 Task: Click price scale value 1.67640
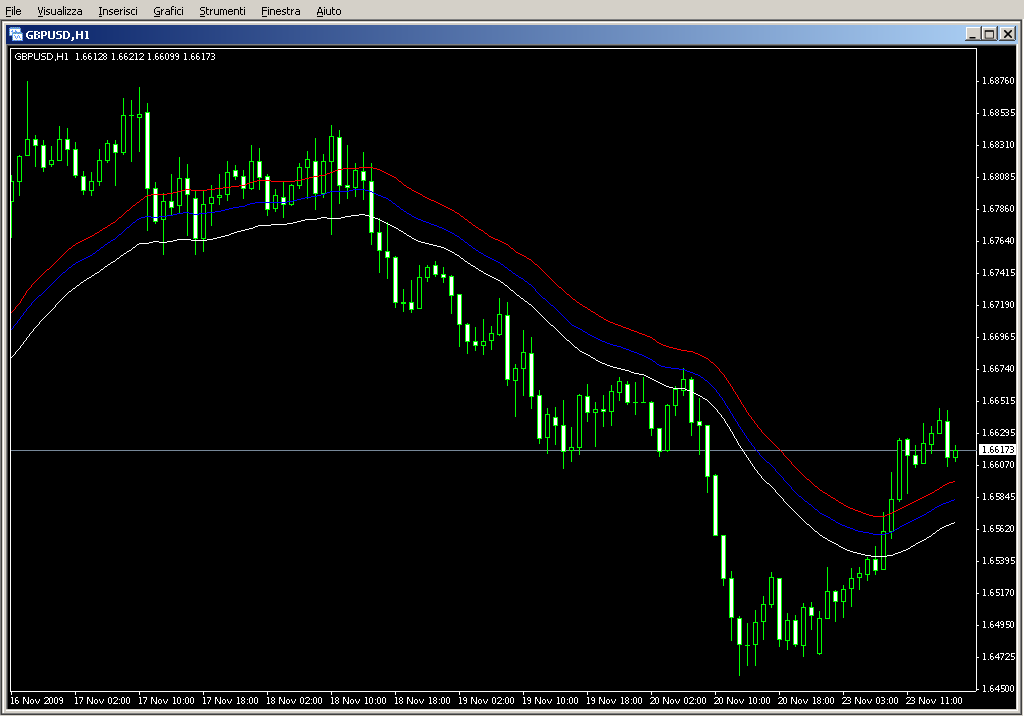[x=999, y=241]
